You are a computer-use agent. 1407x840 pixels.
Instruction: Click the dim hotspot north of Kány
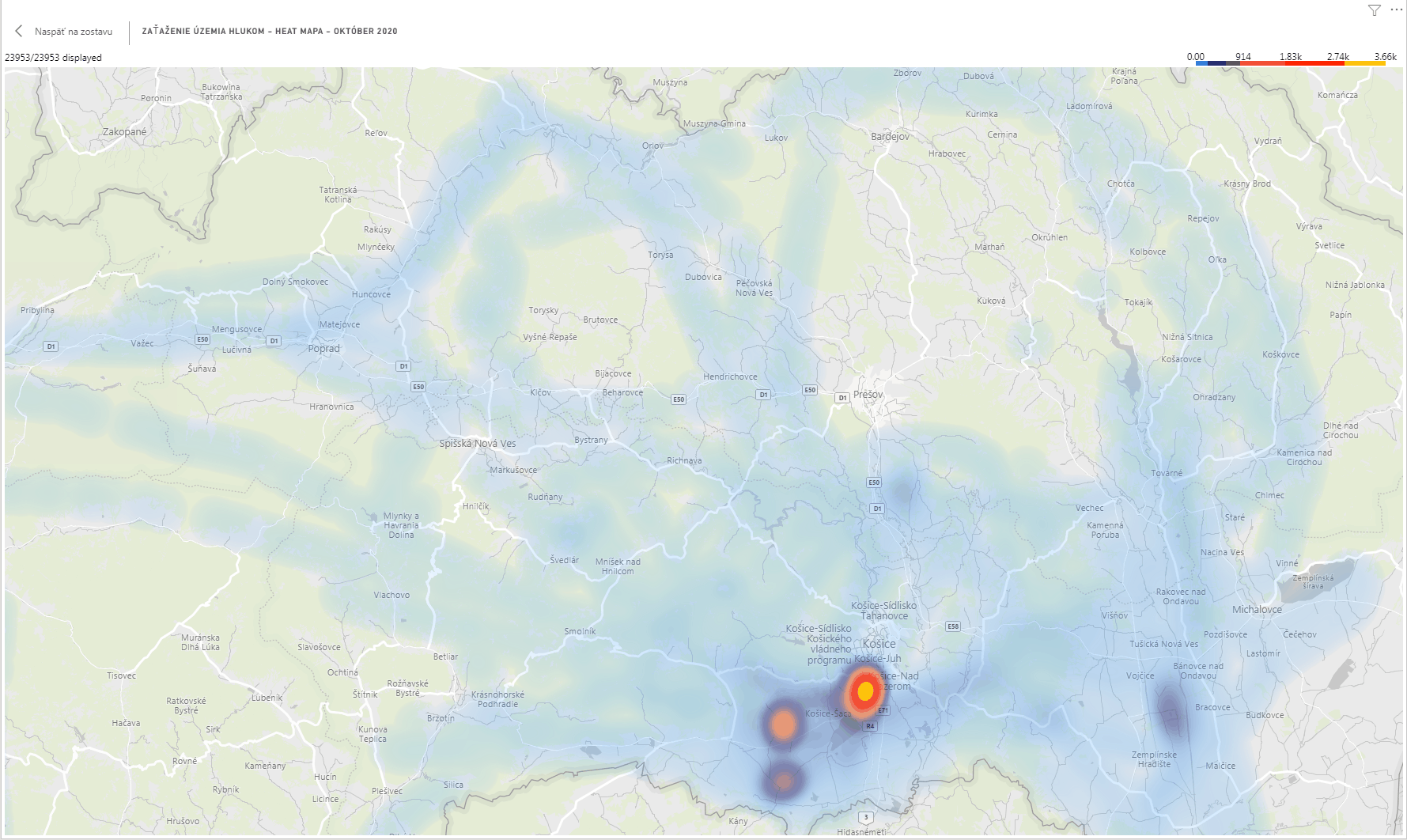click(783, 781)
